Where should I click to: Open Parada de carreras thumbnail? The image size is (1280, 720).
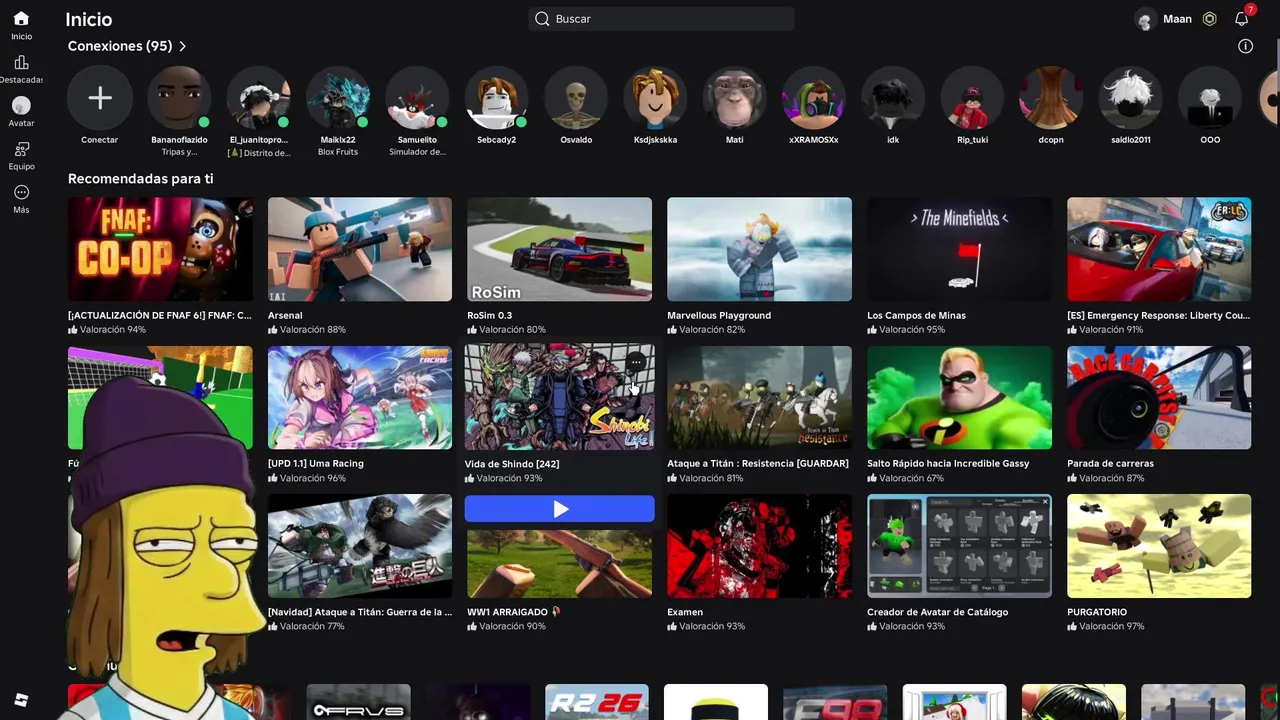1159,398
